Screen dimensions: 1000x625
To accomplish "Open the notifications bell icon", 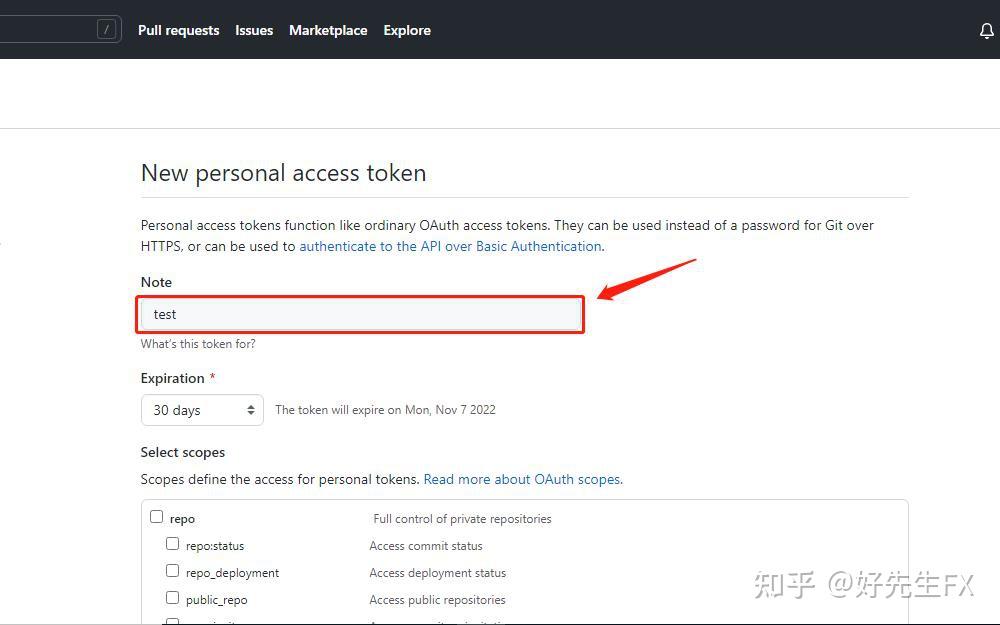I will click(x=987, y=31).
